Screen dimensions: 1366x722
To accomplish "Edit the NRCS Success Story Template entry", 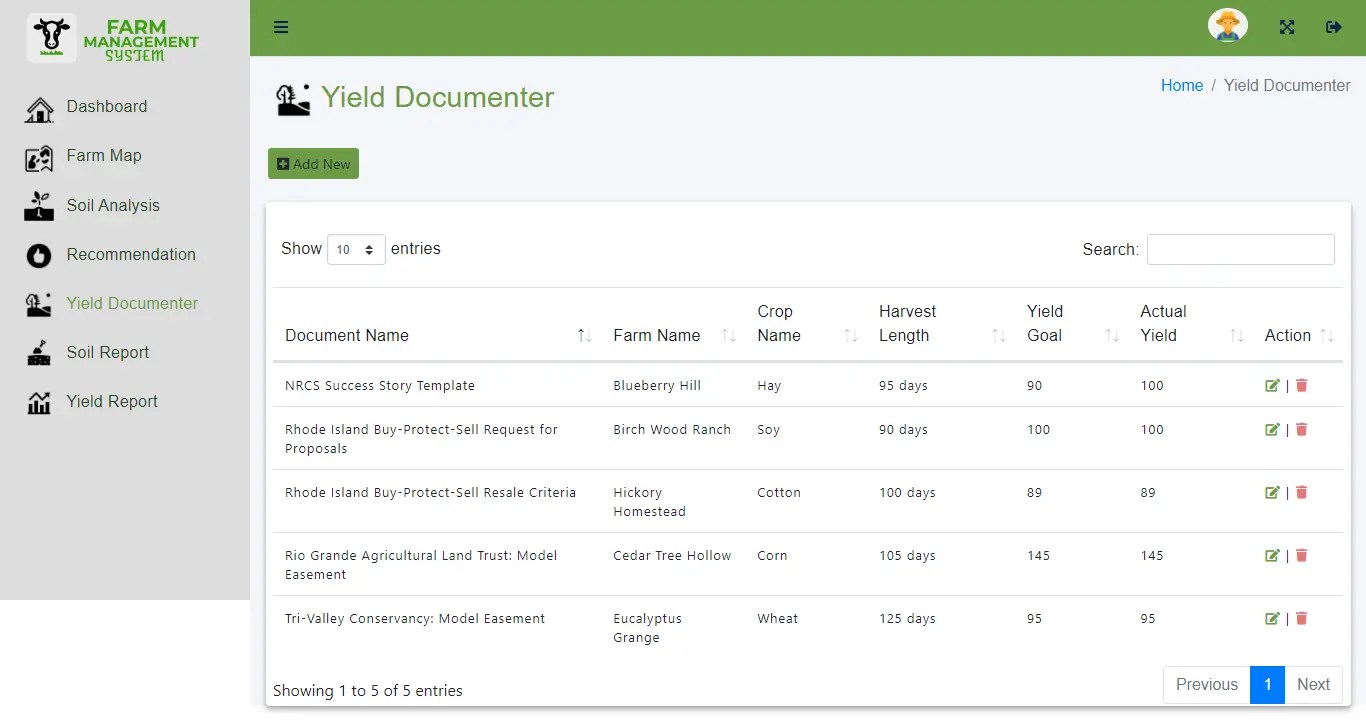I will point(1272,385).
